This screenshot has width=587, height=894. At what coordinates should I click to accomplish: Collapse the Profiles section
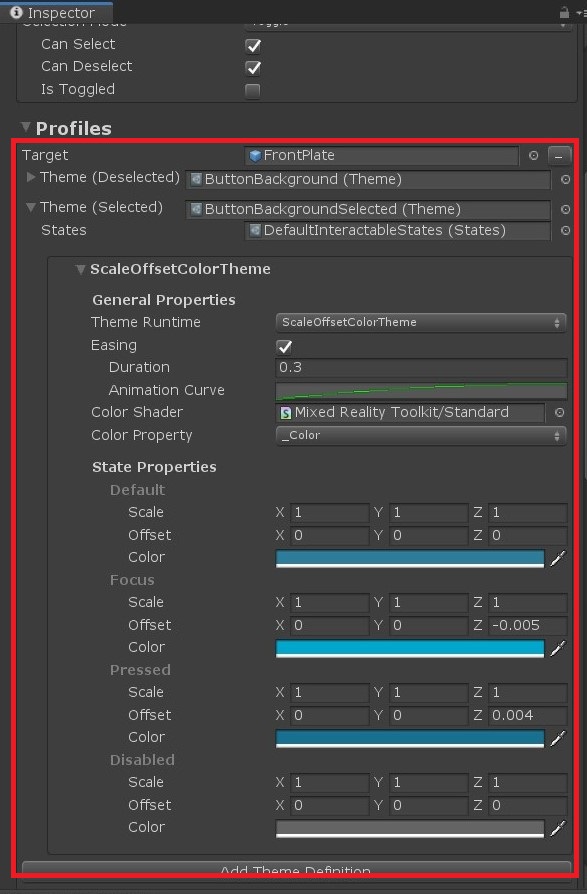pos(26,127)
